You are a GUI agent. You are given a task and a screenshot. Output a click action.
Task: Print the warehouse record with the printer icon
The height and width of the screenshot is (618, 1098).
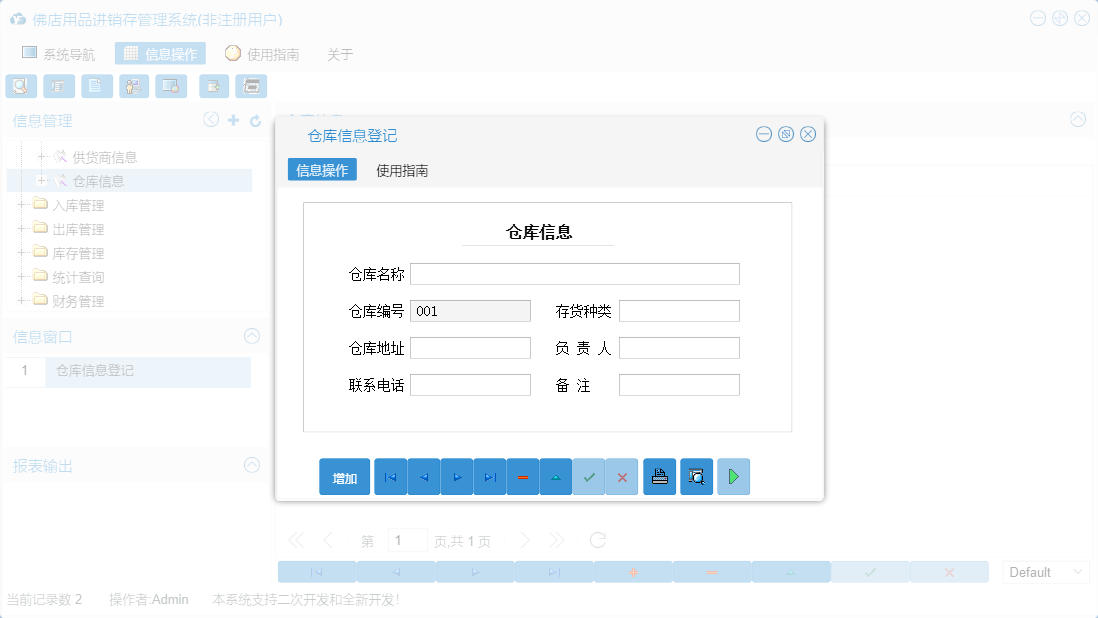point(659,477)
